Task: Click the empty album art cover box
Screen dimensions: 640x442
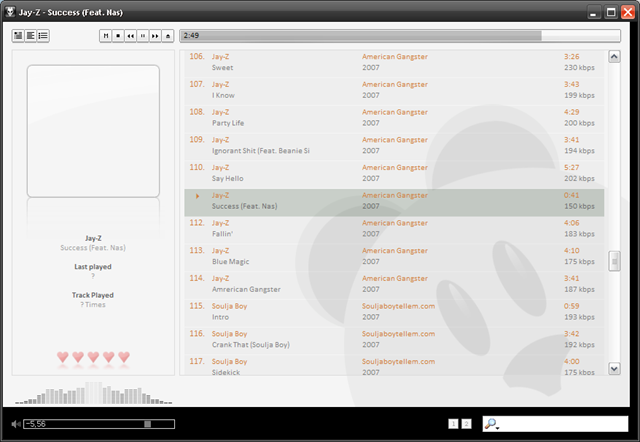Action: (93, 131)
